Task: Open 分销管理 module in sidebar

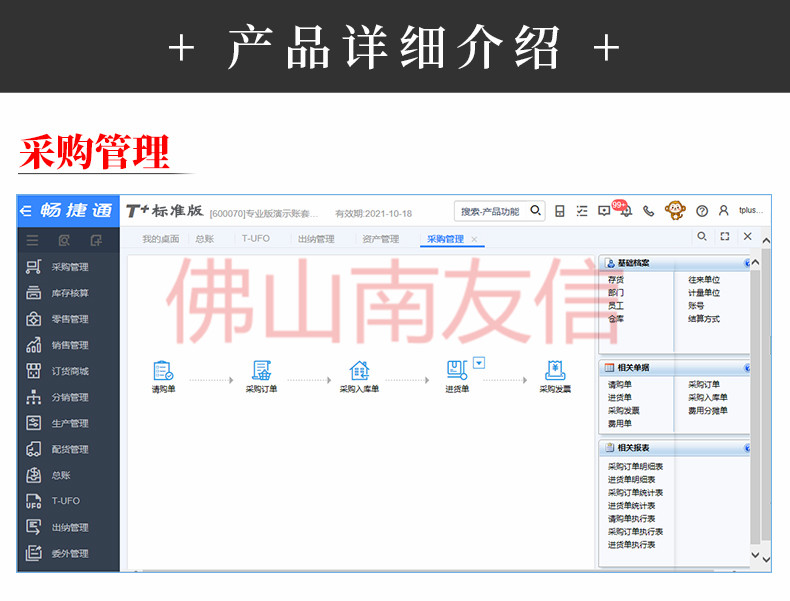Action: pos(57,397)
